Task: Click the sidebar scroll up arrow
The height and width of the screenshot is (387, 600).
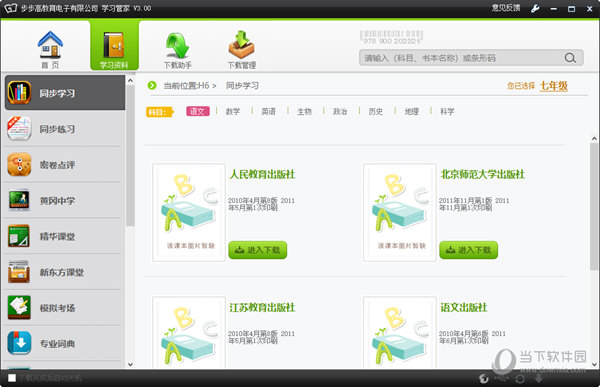Action: pyautogui.click(x=130, y=81)
